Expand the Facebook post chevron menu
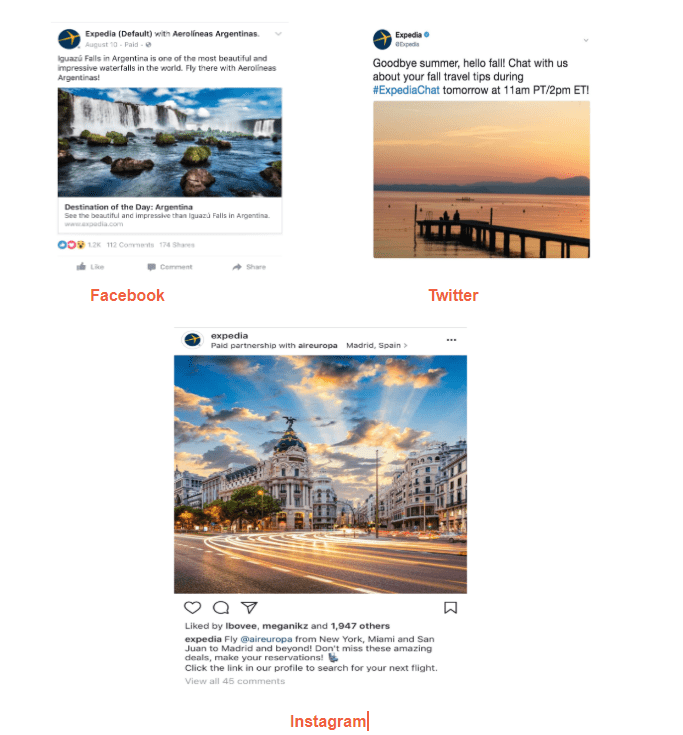 [278, 34]
